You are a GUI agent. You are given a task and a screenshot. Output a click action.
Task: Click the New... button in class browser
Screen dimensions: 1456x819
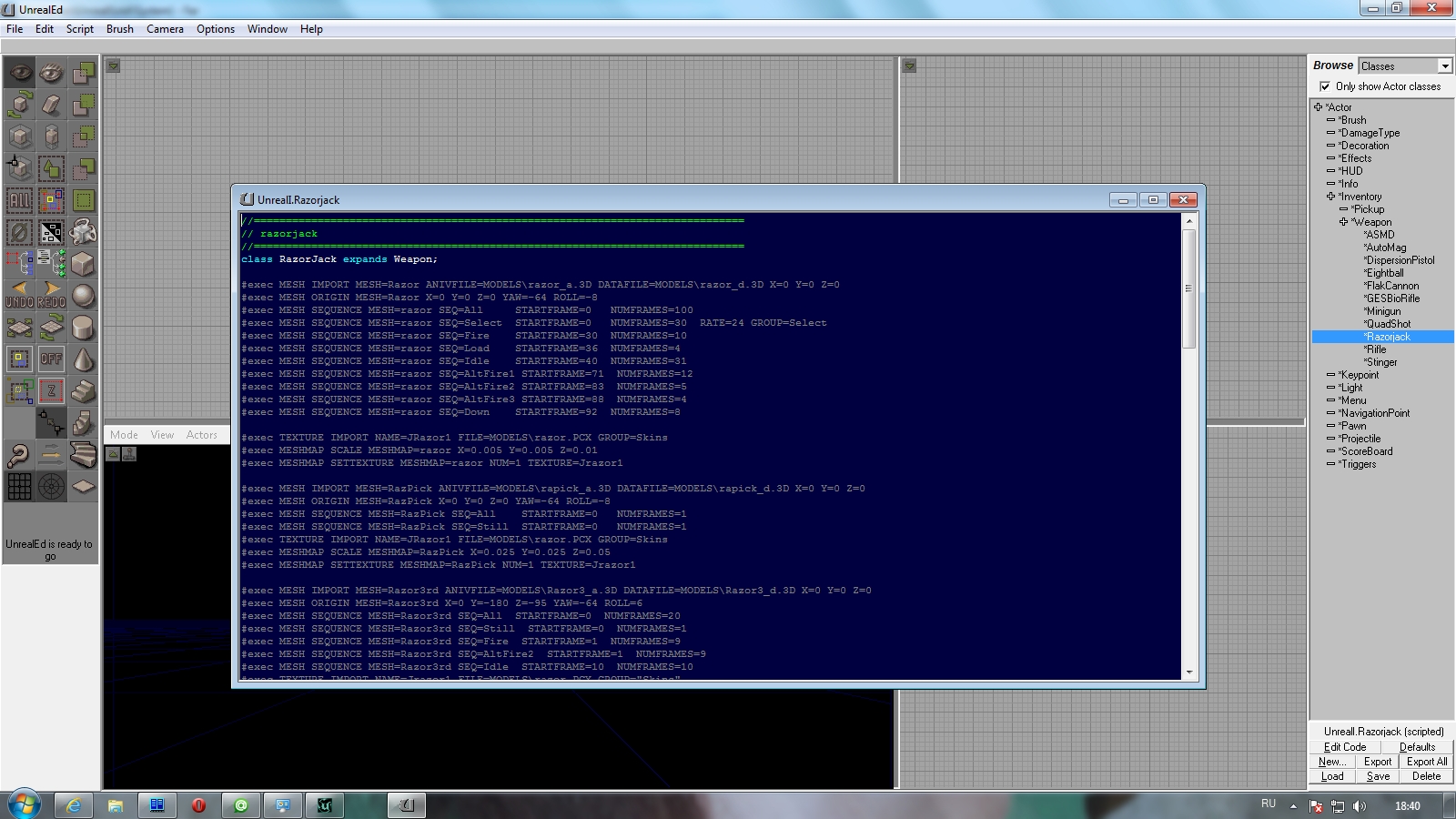[x=1331, y=762]
